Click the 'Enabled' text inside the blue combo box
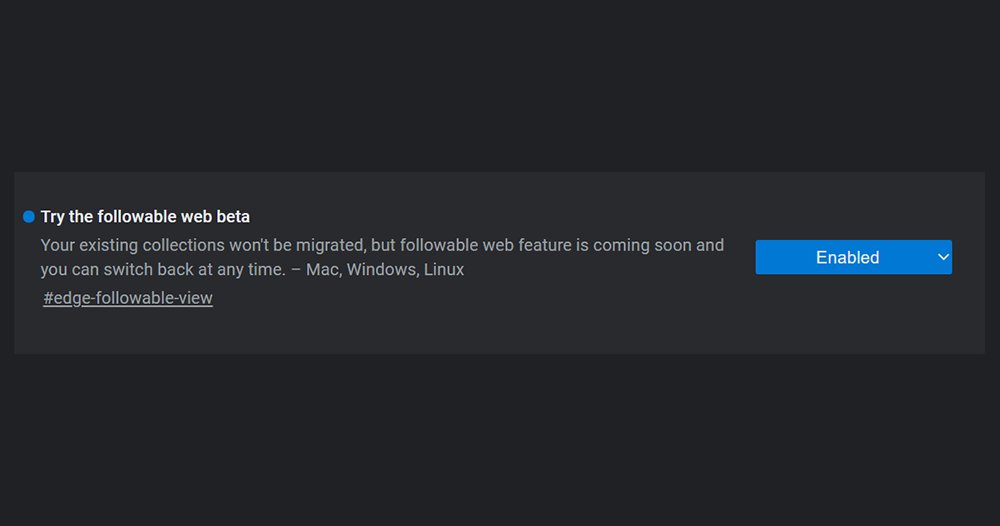Image resolution: width=1000 pixels, height=526 pixels. [x=848, y=257]
